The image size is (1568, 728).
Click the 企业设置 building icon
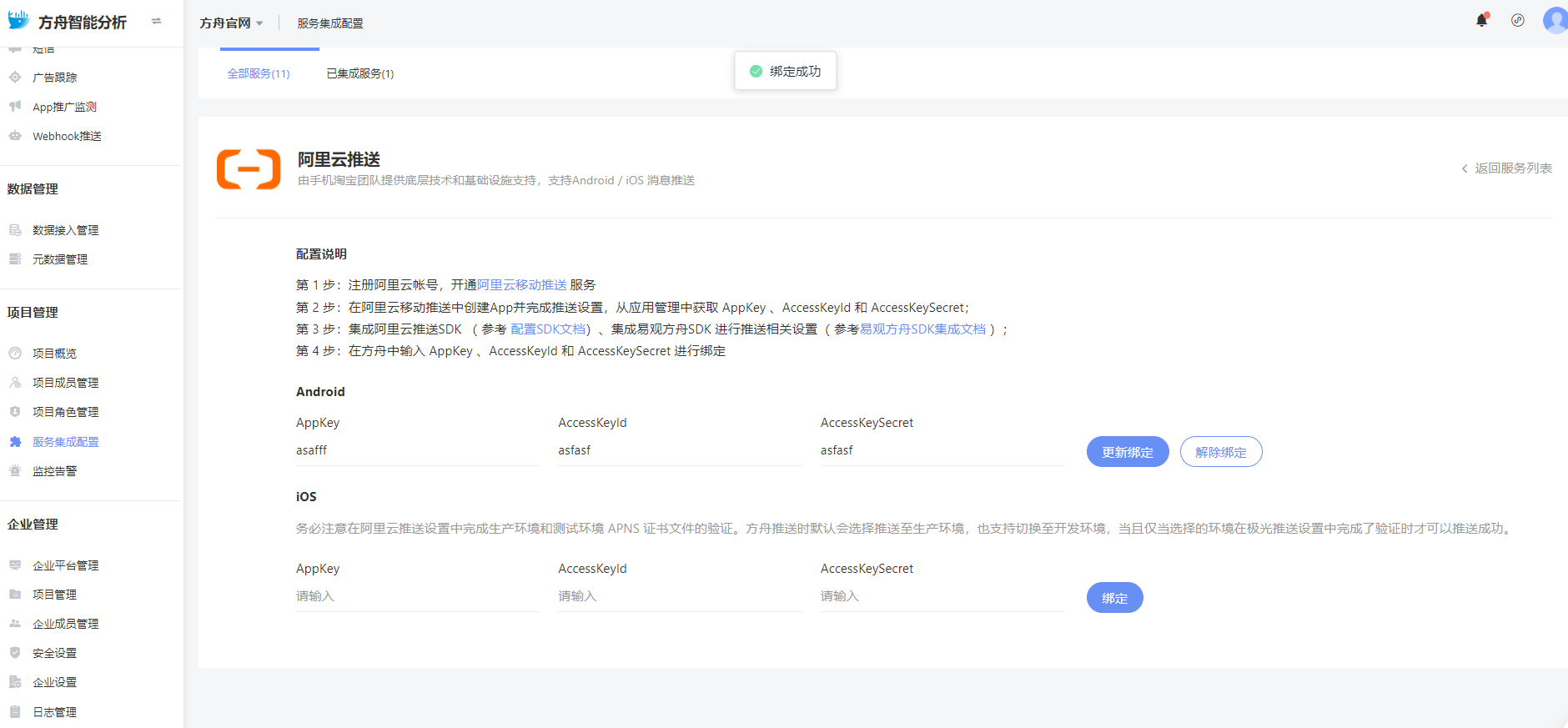[x=15, y=682]
